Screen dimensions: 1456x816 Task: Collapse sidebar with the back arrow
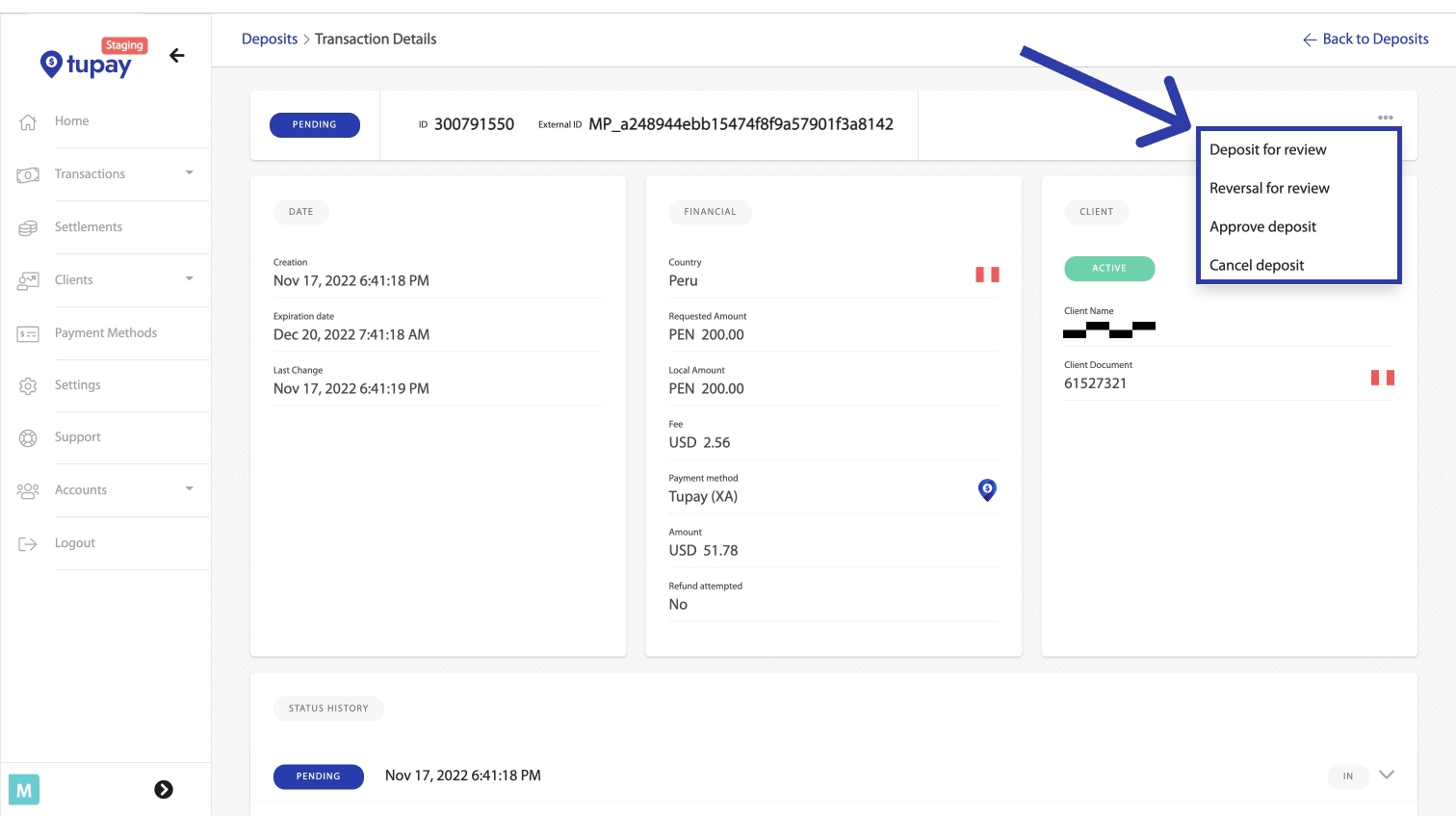177,56
